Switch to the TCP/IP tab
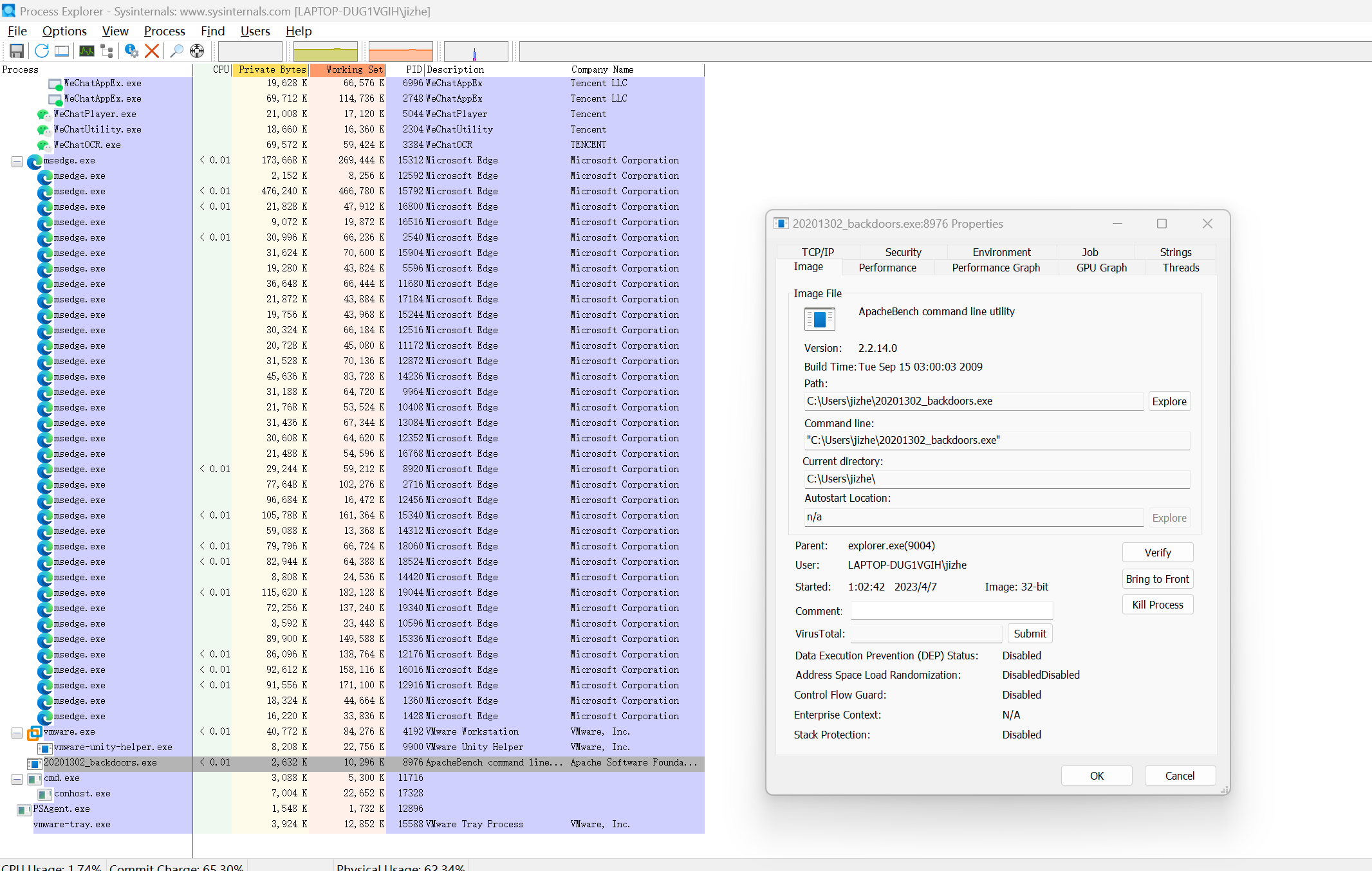Viewport: 1372px width, 871px height. coord(817,252)
